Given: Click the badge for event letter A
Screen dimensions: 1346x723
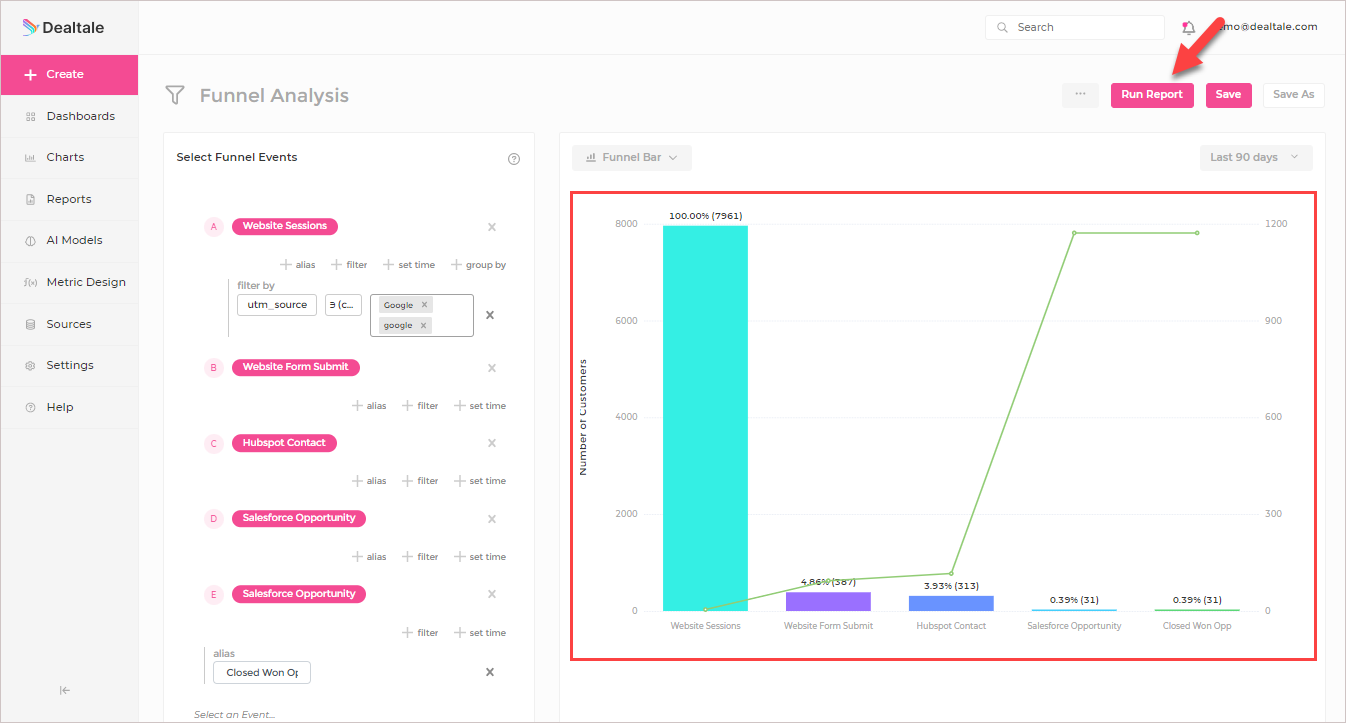Looking at the screenshot, I should pos(213,227).
